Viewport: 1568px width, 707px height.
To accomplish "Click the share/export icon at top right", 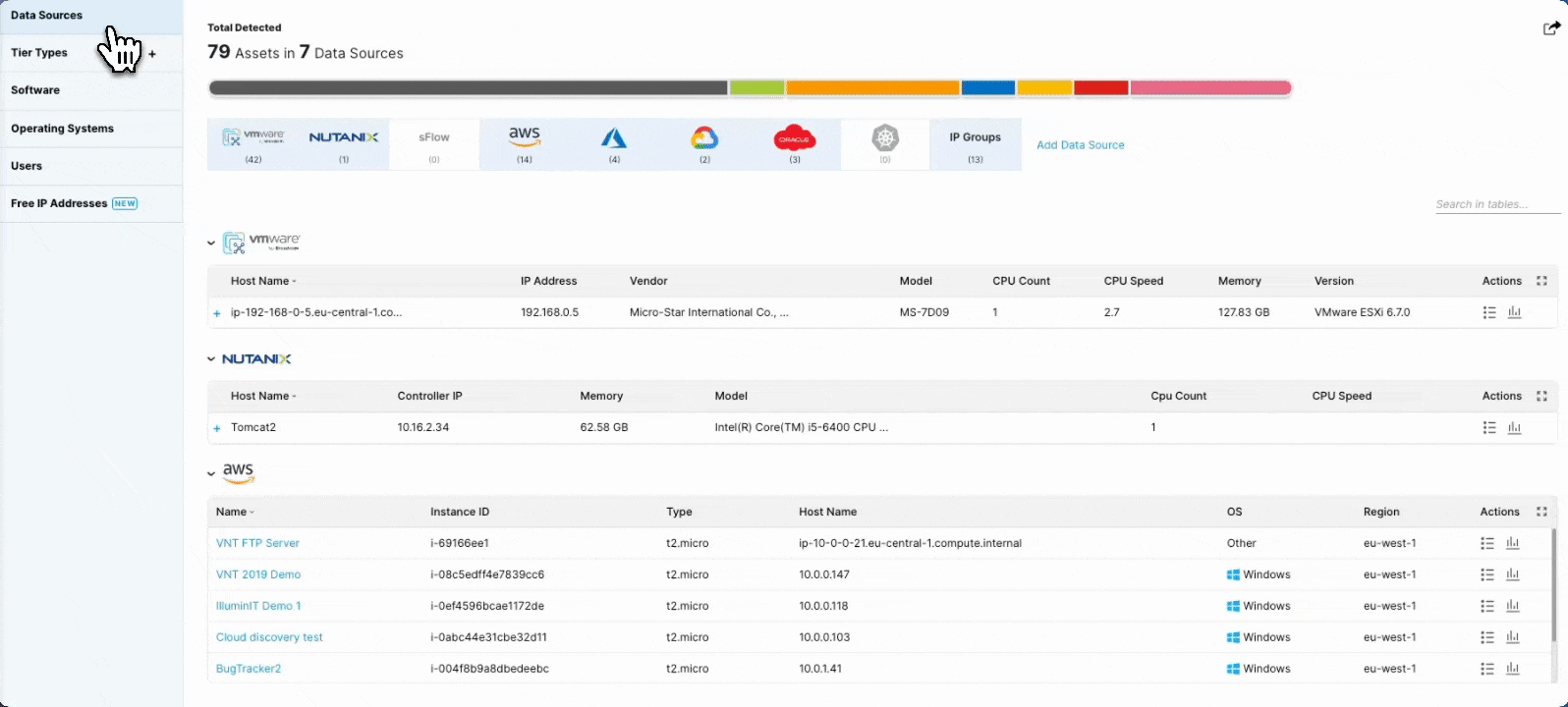I will [x=1551, y=28].
